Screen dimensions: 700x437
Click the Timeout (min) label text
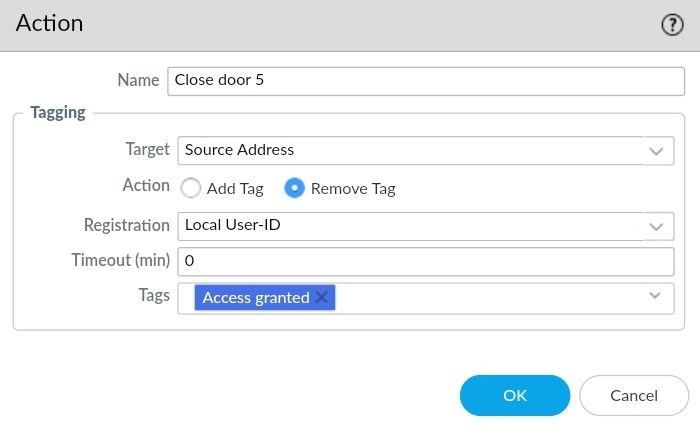click(121, 260)
